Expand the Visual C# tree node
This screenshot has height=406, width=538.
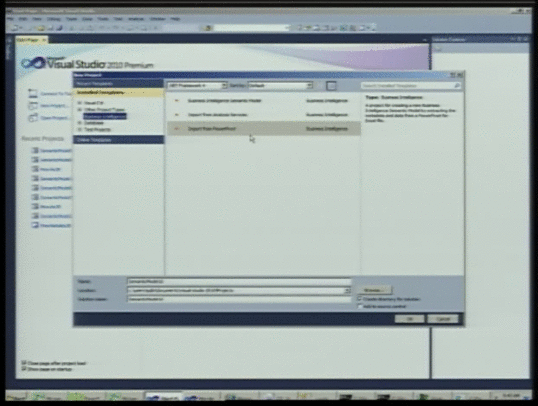pos(80,103)
